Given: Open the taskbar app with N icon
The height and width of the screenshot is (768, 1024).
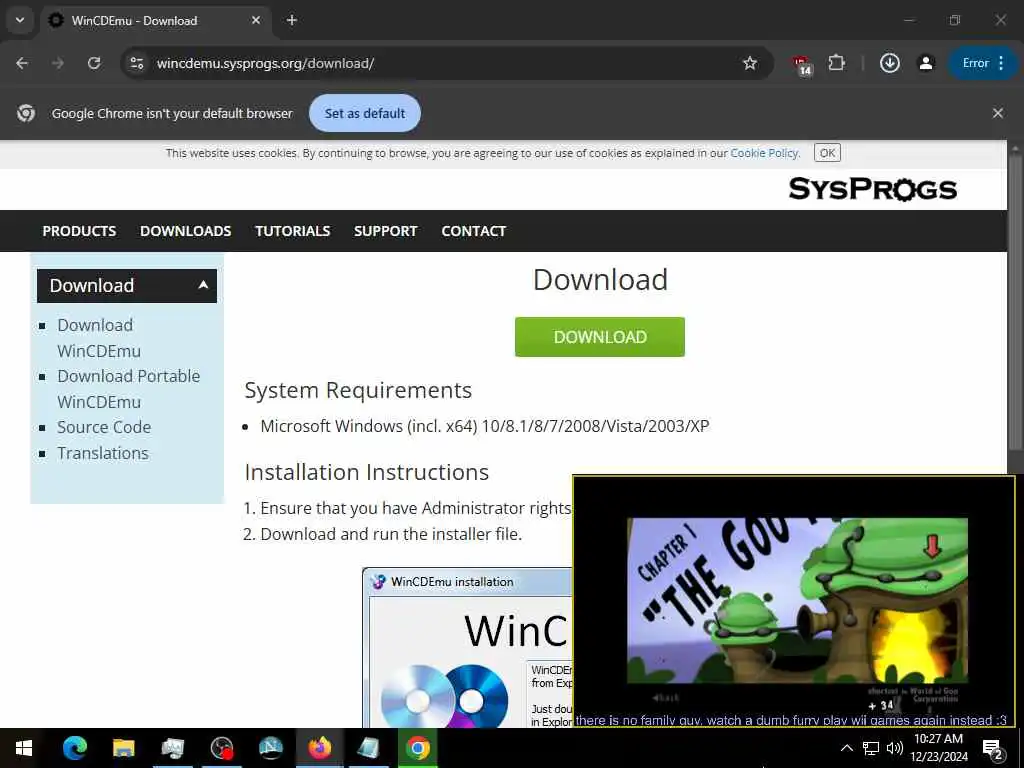Looking at the screenshot, I should coord(270,748).
